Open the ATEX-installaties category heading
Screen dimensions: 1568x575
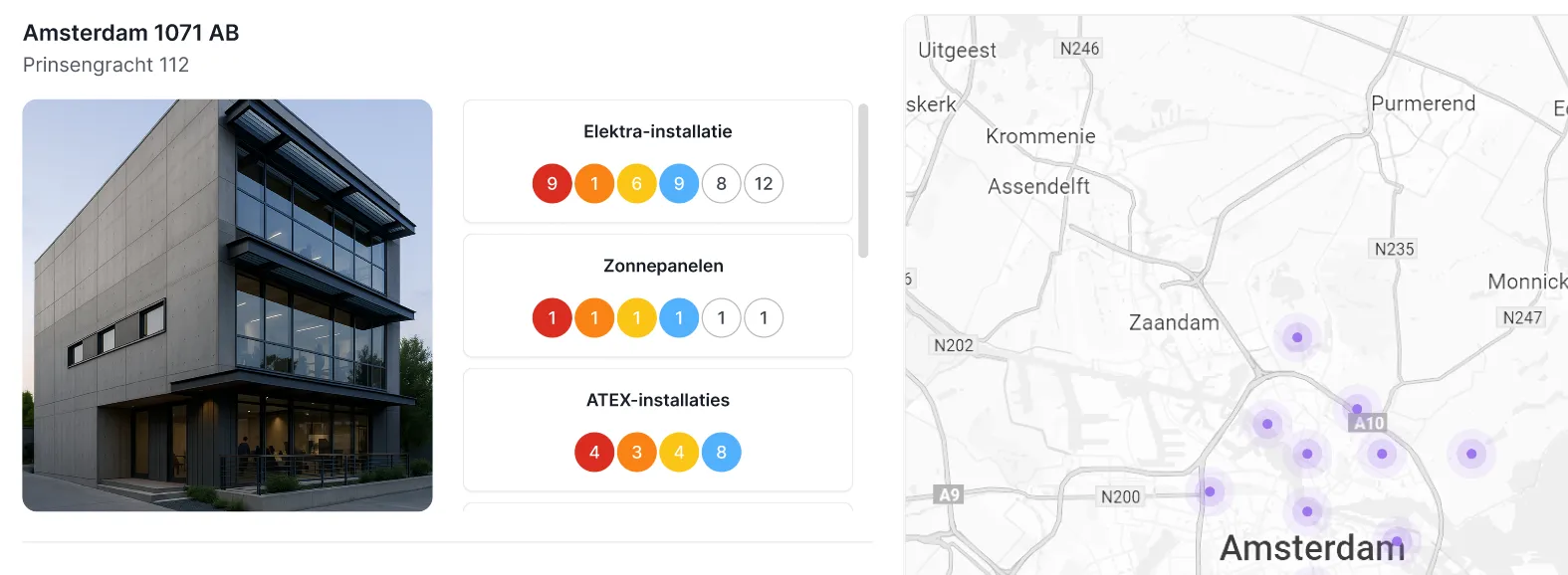(658, 400)
